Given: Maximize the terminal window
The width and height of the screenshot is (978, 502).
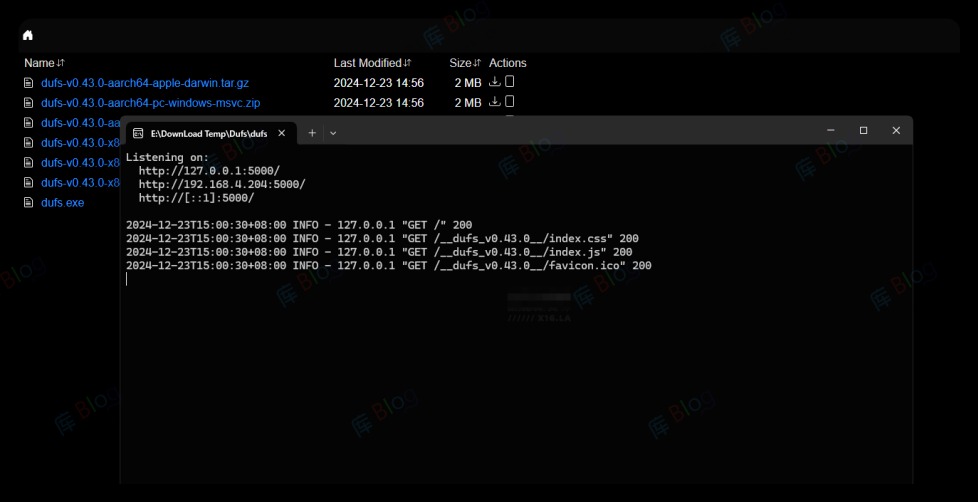Looking at the screenshot, I should click(863, 130).
